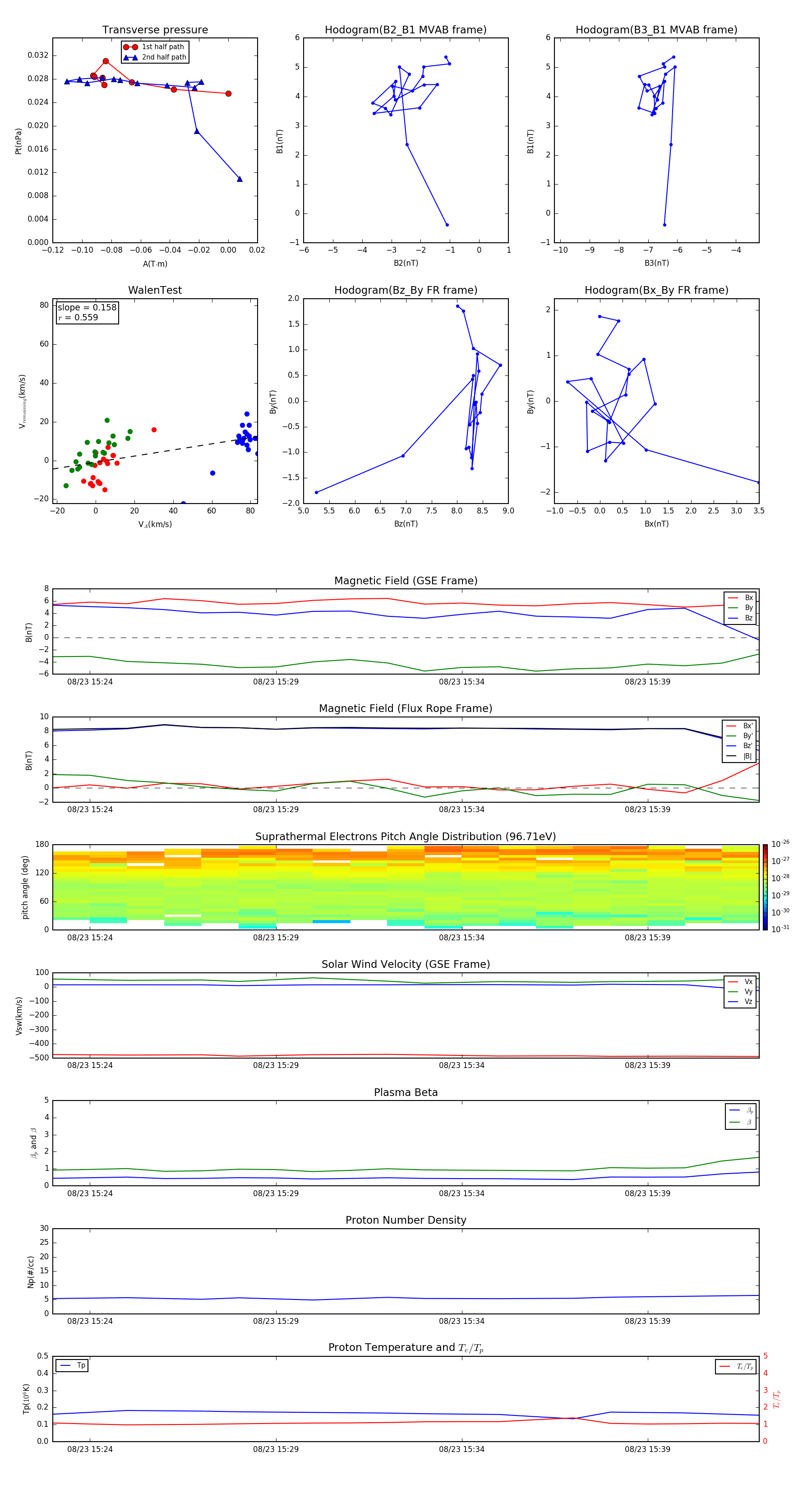The height and width of the screenshot is (1489, 812).
Task: Click the 'Pt(nPa)' y-axis label
Action: pos(18,141)
